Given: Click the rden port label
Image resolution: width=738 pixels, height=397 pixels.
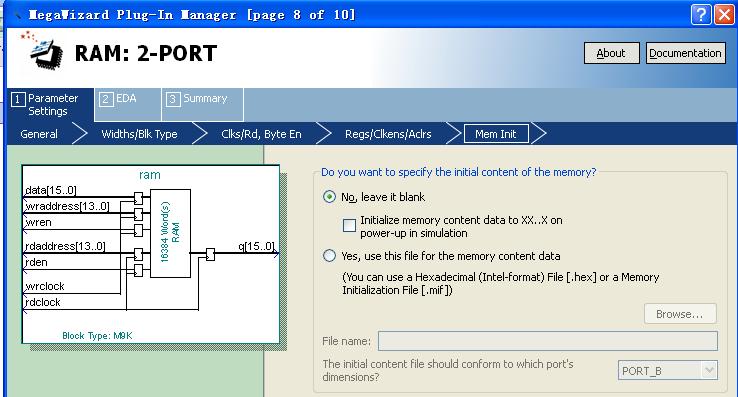Looking at the screenshot, I should coord(36,262).
